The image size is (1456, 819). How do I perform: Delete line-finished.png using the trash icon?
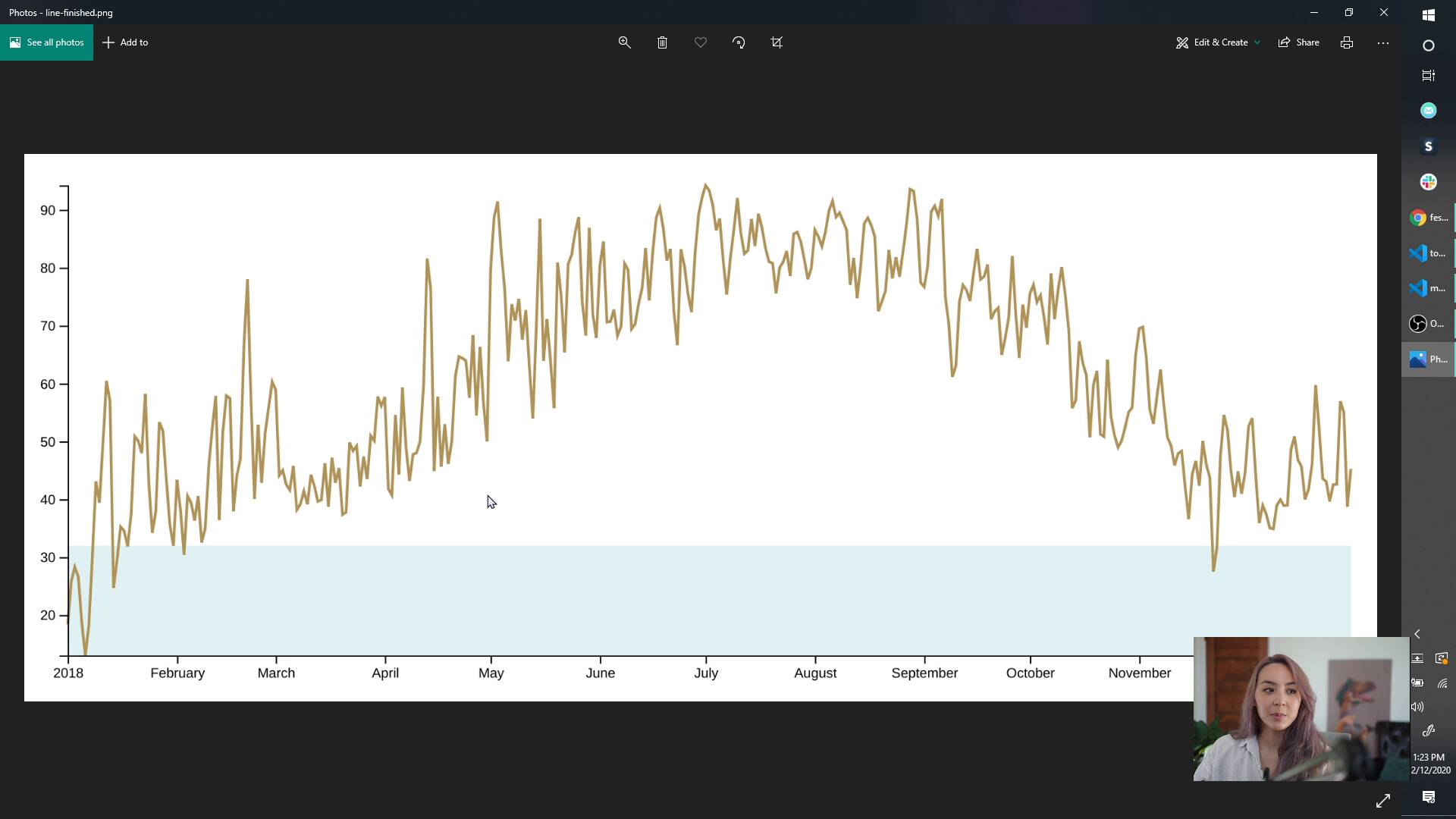tap(662, 42)
